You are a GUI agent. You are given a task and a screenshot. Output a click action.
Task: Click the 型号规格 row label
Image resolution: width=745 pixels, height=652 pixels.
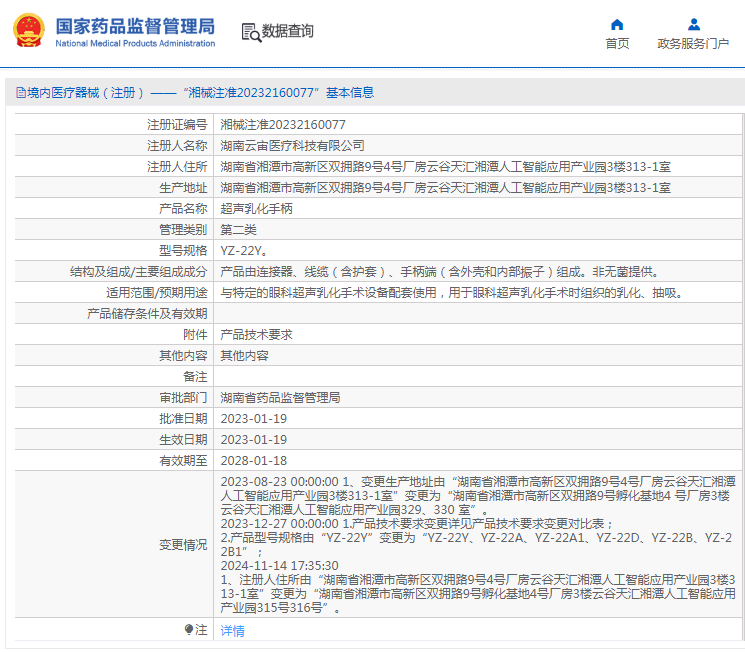183,250
